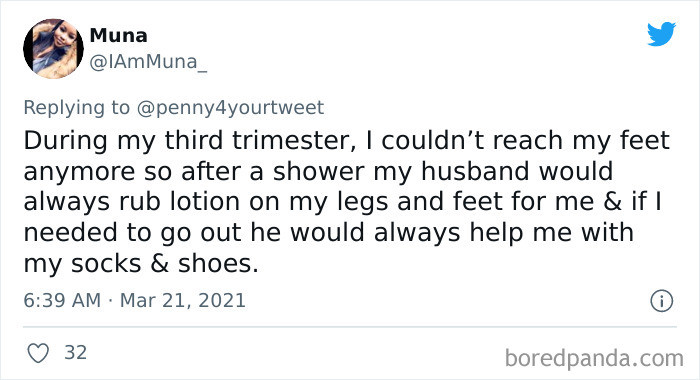Open the Mar 21, 2021 date

click(183, 300)
